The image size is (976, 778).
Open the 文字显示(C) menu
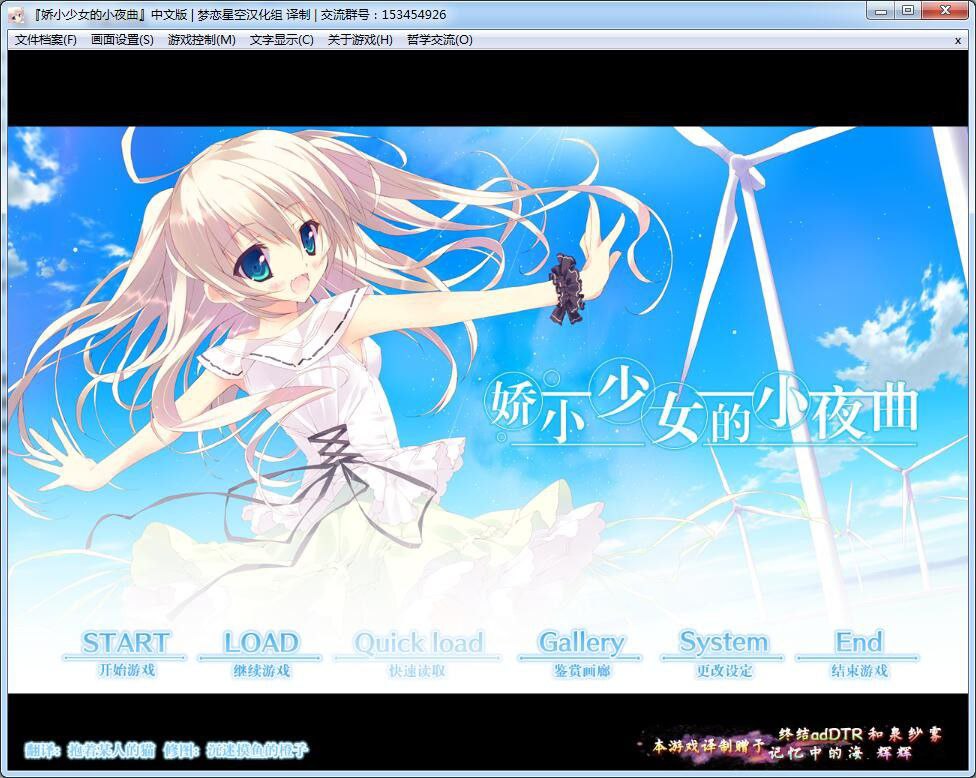coord(281,41)
